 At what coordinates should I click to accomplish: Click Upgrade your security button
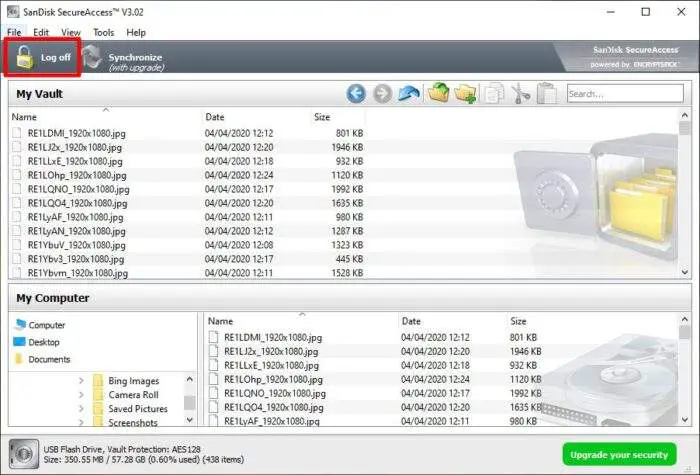[x=619, y=454]
